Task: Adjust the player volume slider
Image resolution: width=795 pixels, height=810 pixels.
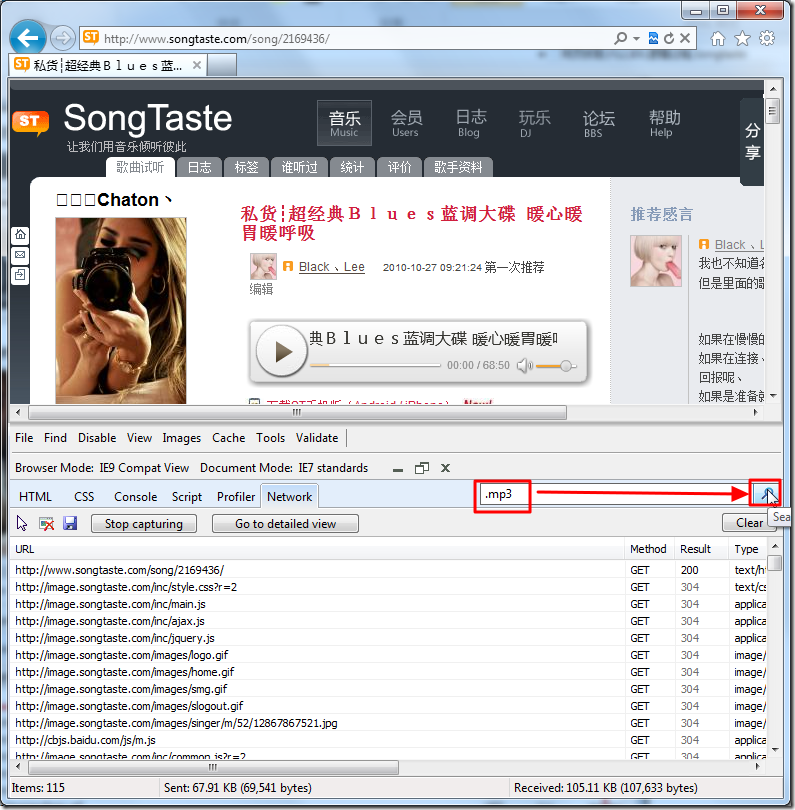Action: tap(556, 366)
